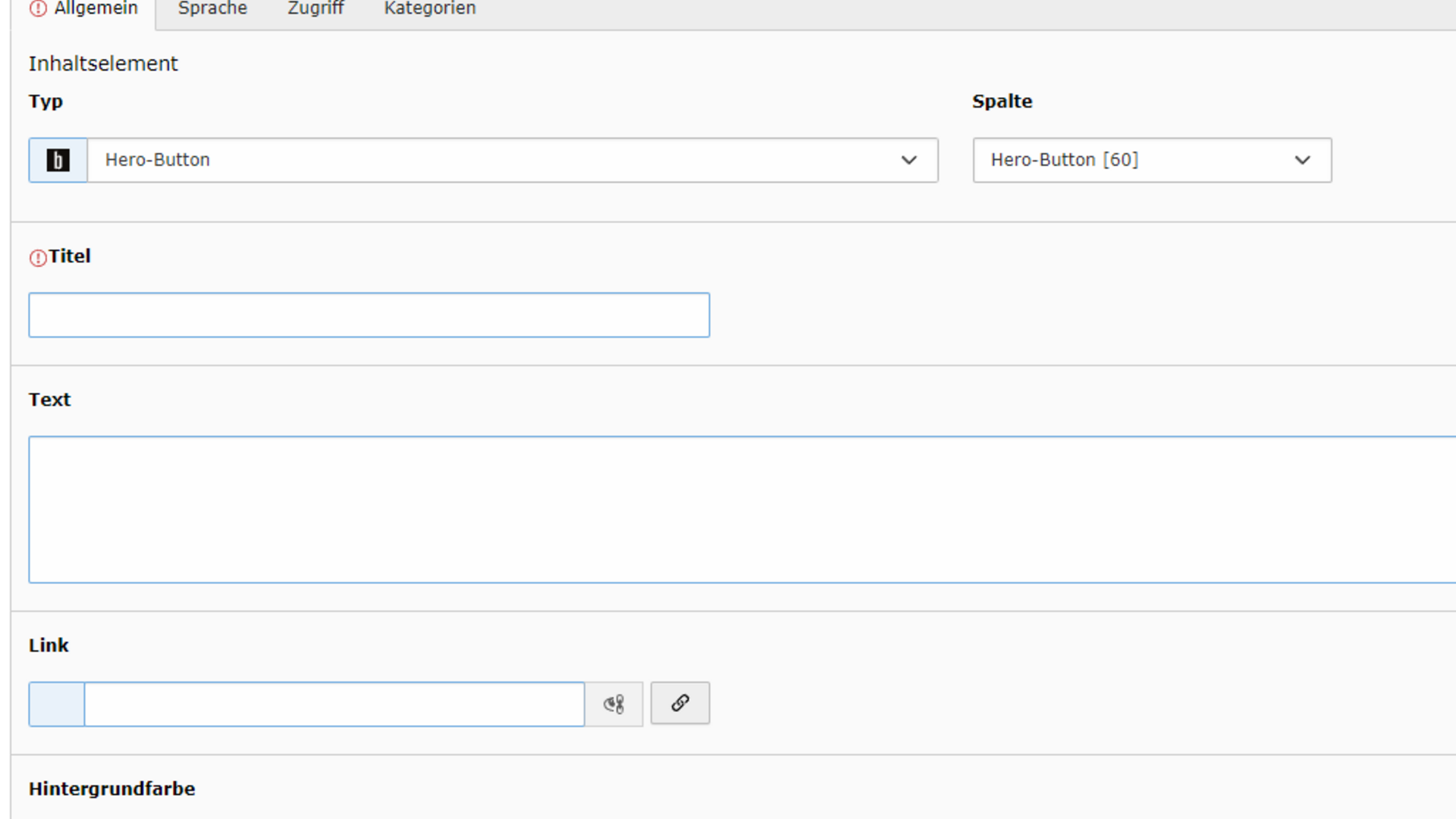1456x819 pixels.
Task: Open the Zugriff tab
Action: point(315,9)
